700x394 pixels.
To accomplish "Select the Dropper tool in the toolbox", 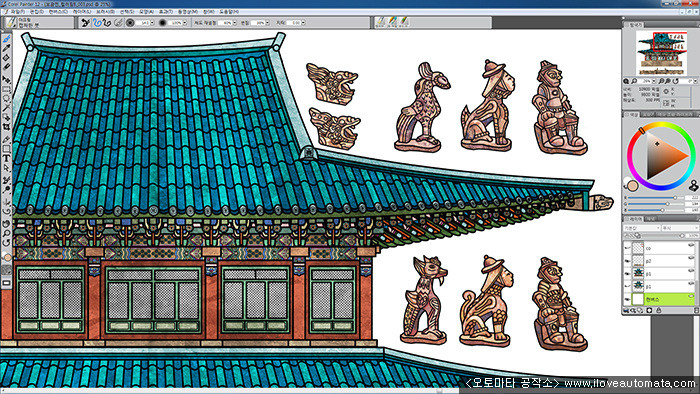I will (x=6, y=49).
